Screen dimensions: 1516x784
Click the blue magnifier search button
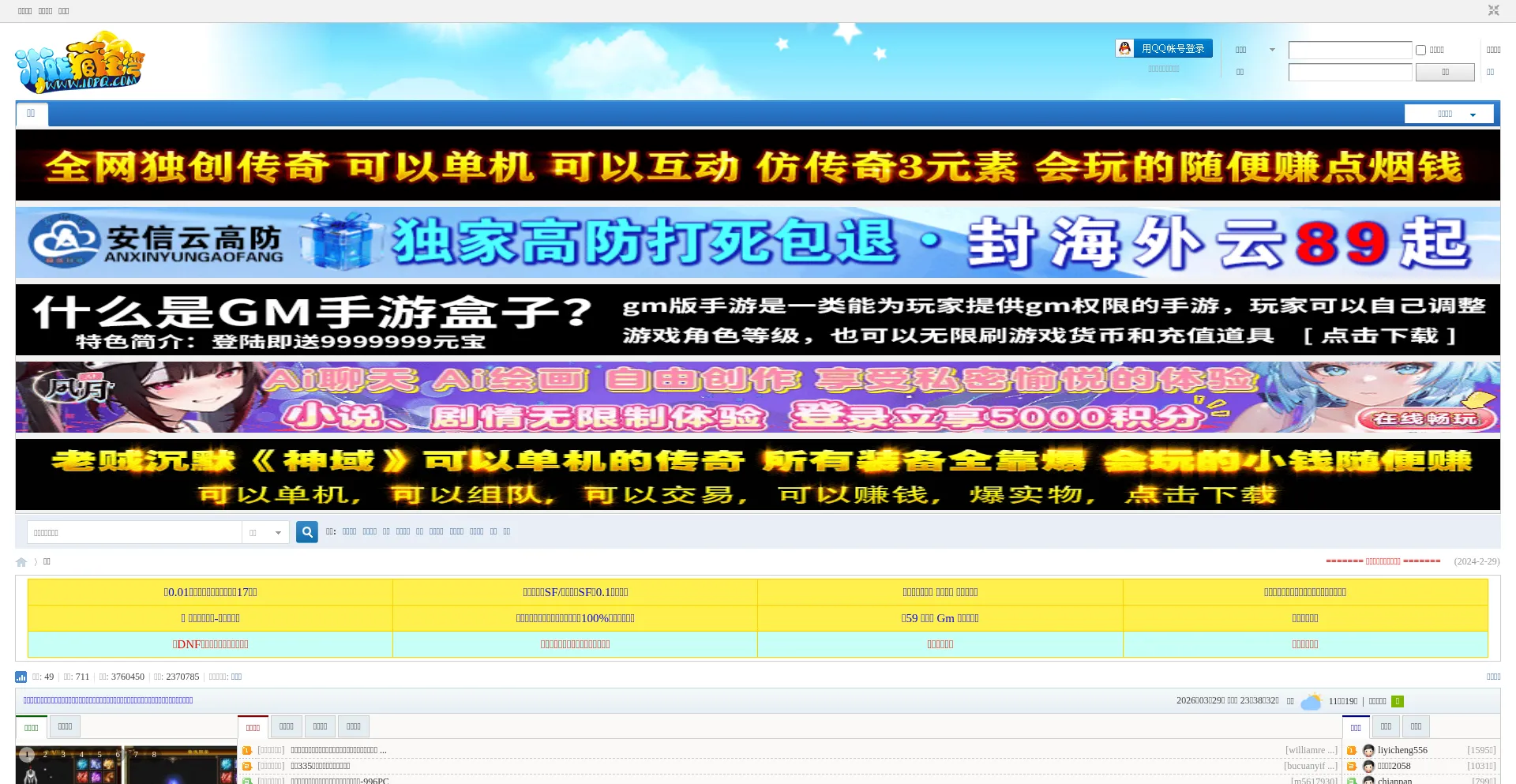click(x=307, y=532)
